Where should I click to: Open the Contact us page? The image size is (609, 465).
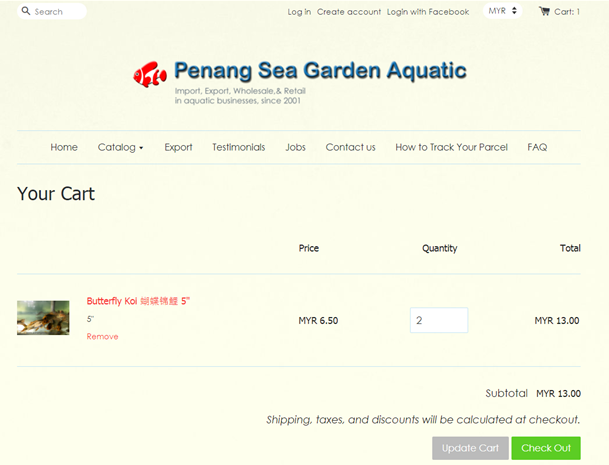point(350,147)
